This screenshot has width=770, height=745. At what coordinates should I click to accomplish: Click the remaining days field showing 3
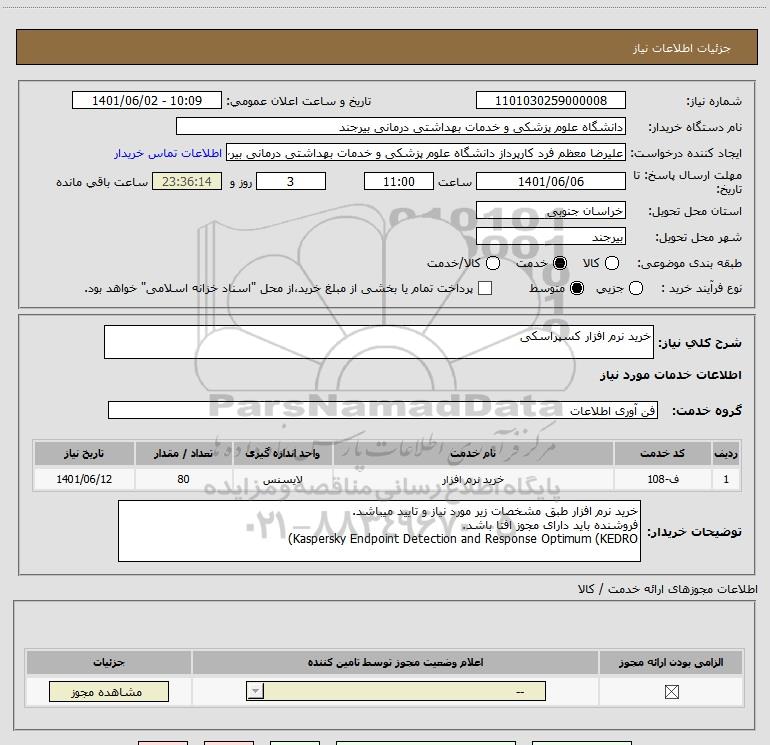(x=291, y=182)
